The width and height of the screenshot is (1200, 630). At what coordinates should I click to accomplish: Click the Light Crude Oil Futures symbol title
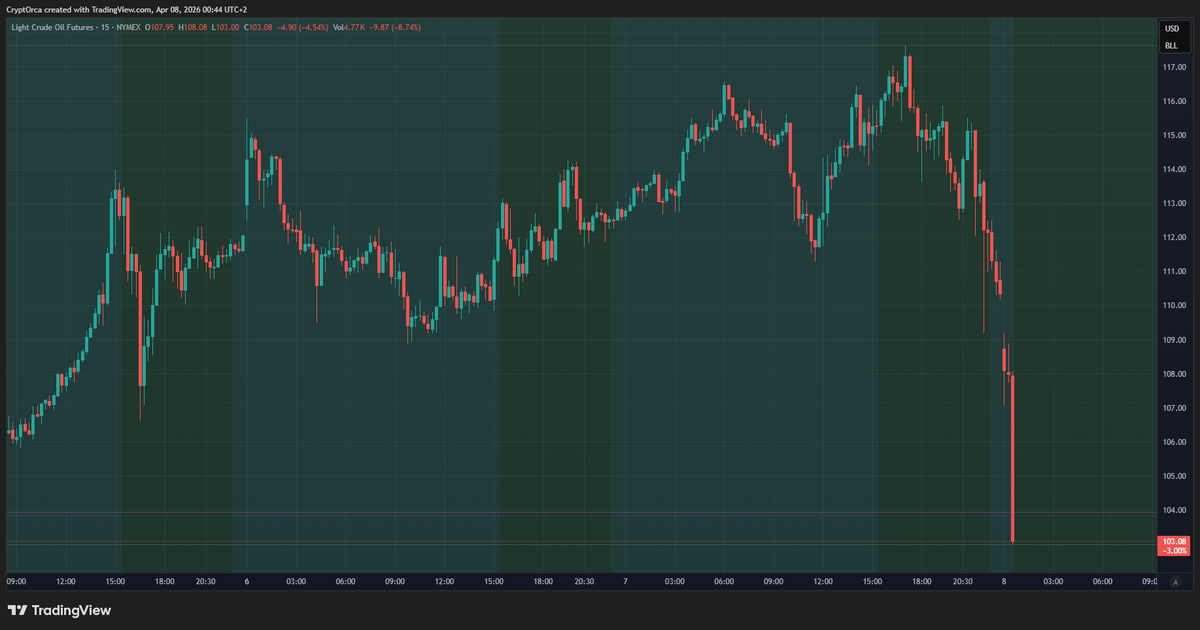pos(51,27)
